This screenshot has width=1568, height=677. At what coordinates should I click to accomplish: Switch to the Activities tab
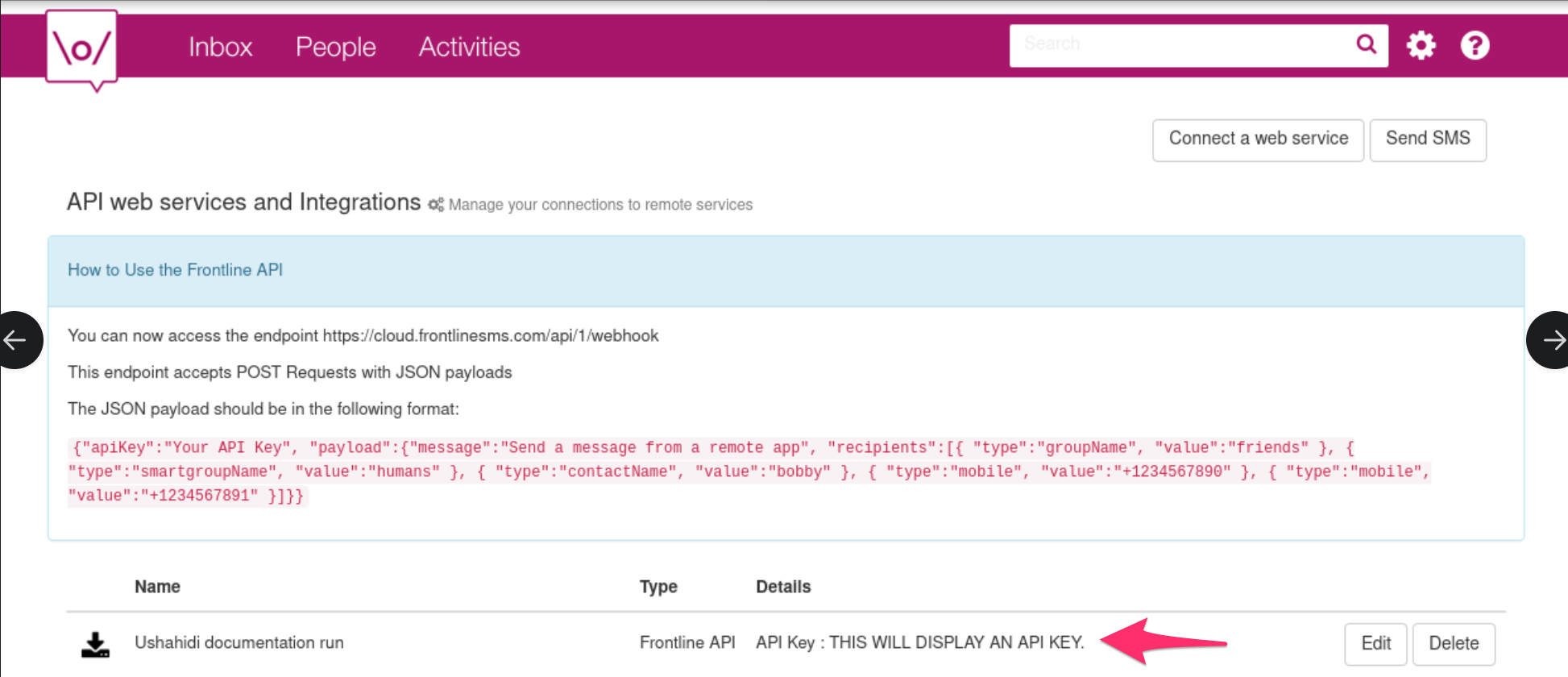pos(469,47)
